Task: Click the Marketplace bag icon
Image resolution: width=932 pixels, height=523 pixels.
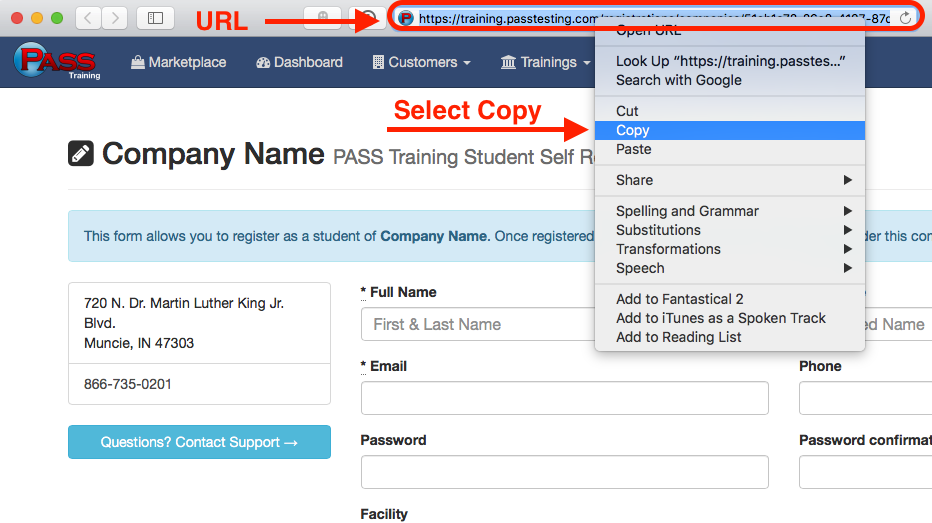Action: pos(138,62)
